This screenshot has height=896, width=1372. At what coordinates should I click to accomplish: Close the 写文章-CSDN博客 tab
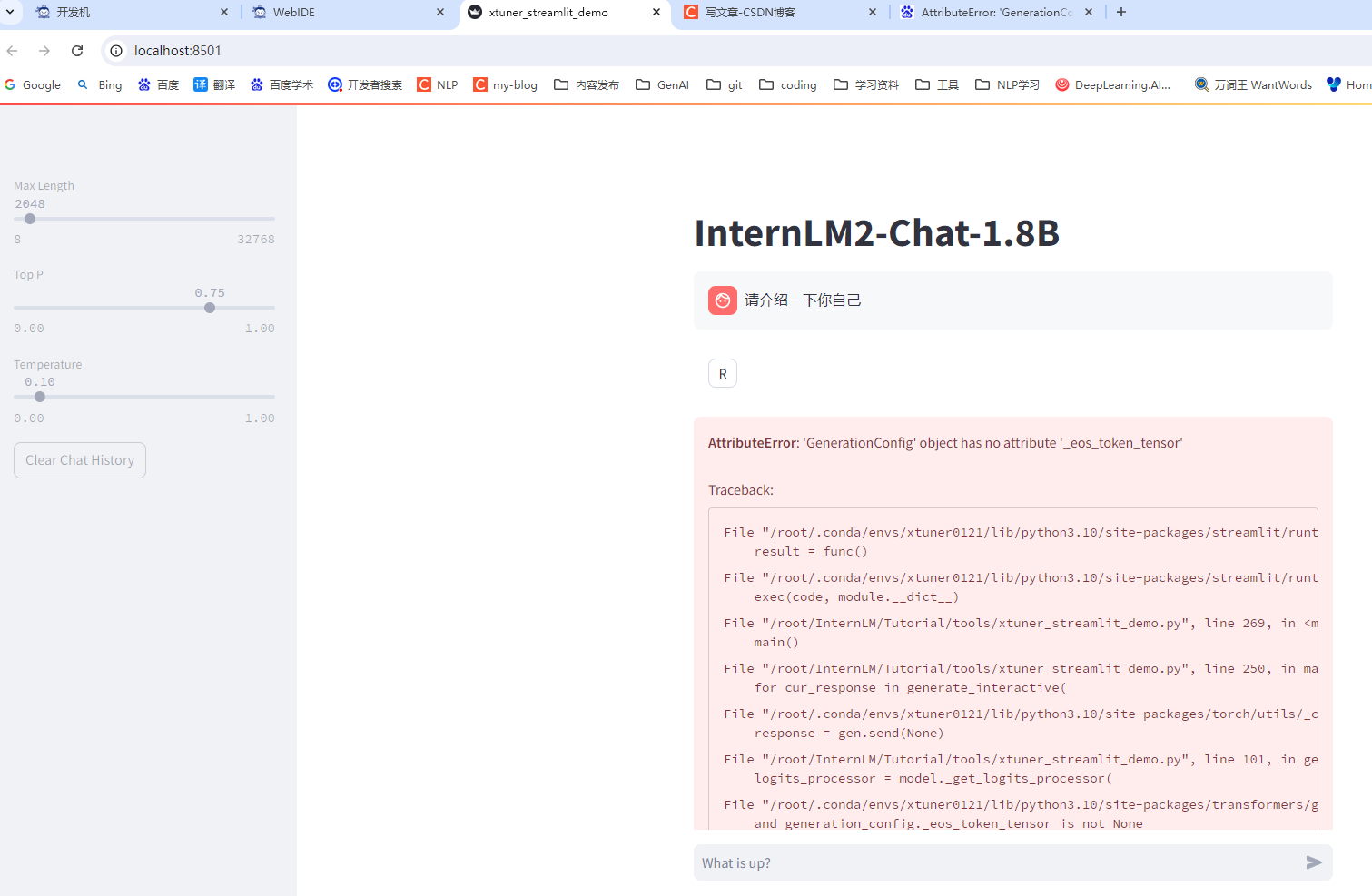tap(873, 12)
